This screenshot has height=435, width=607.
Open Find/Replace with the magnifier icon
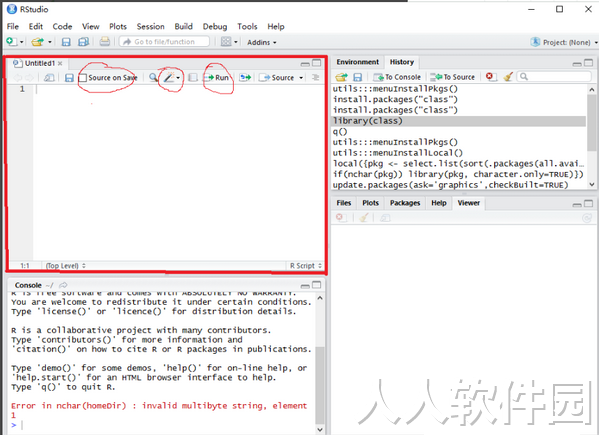[x=153, y=77]
